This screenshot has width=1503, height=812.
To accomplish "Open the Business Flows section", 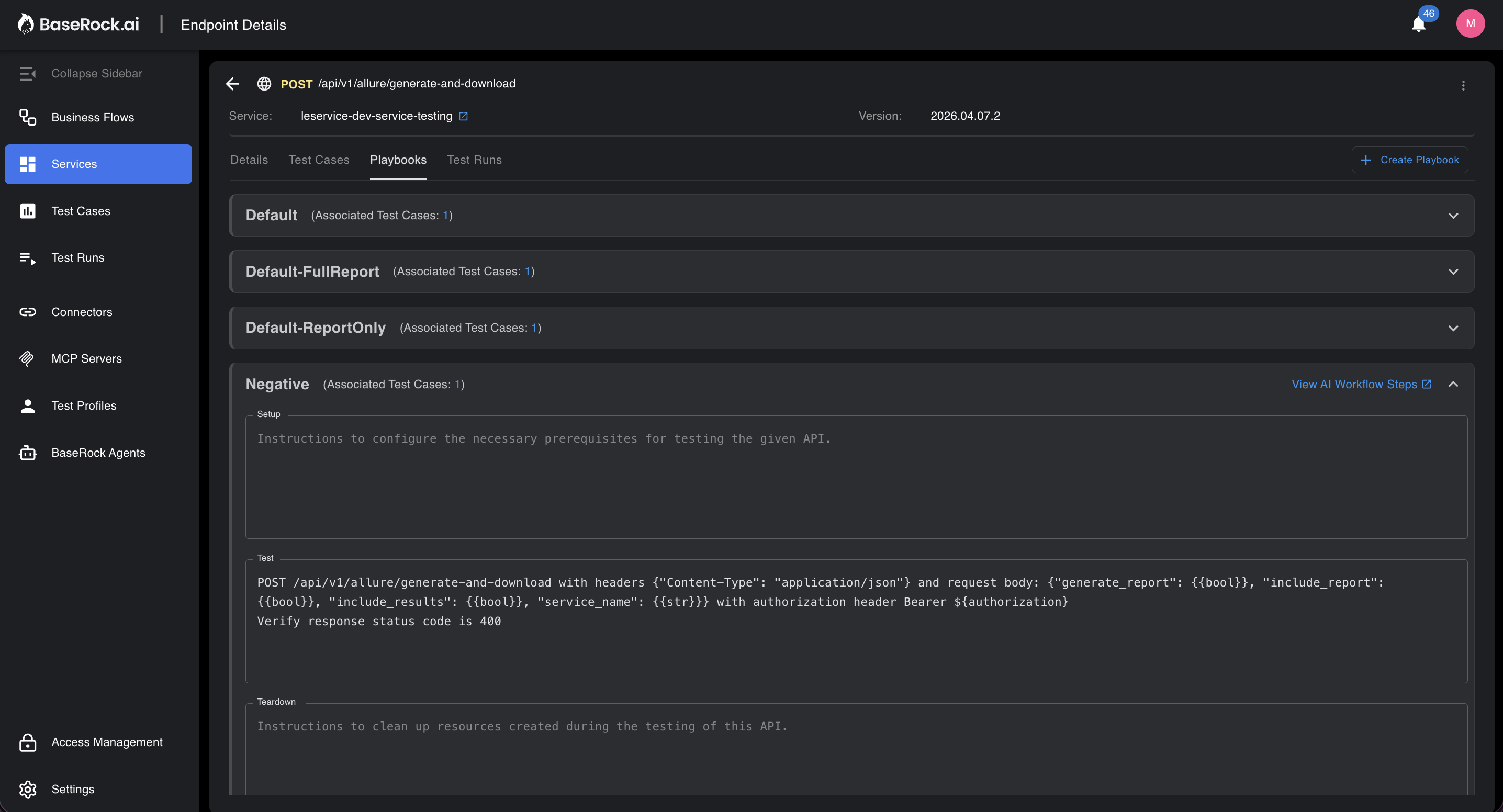I will click(92, 117).
